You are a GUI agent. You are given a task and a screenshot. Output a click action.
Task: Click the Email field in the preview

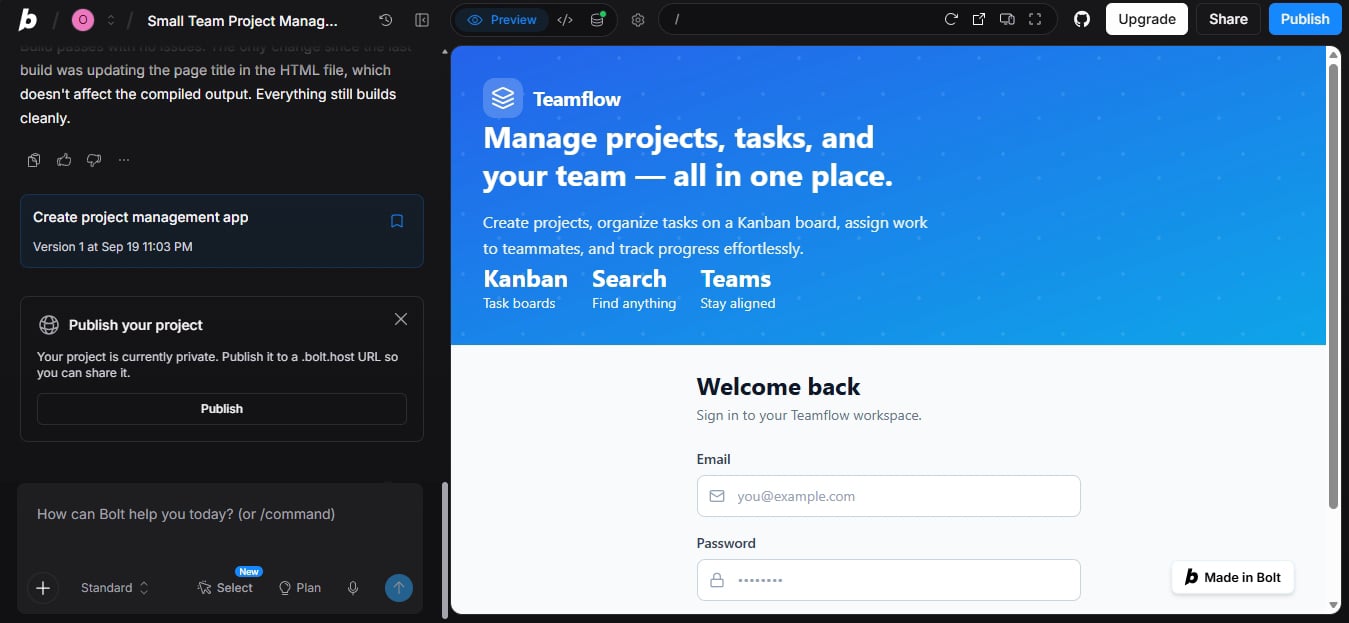[889, 496]
